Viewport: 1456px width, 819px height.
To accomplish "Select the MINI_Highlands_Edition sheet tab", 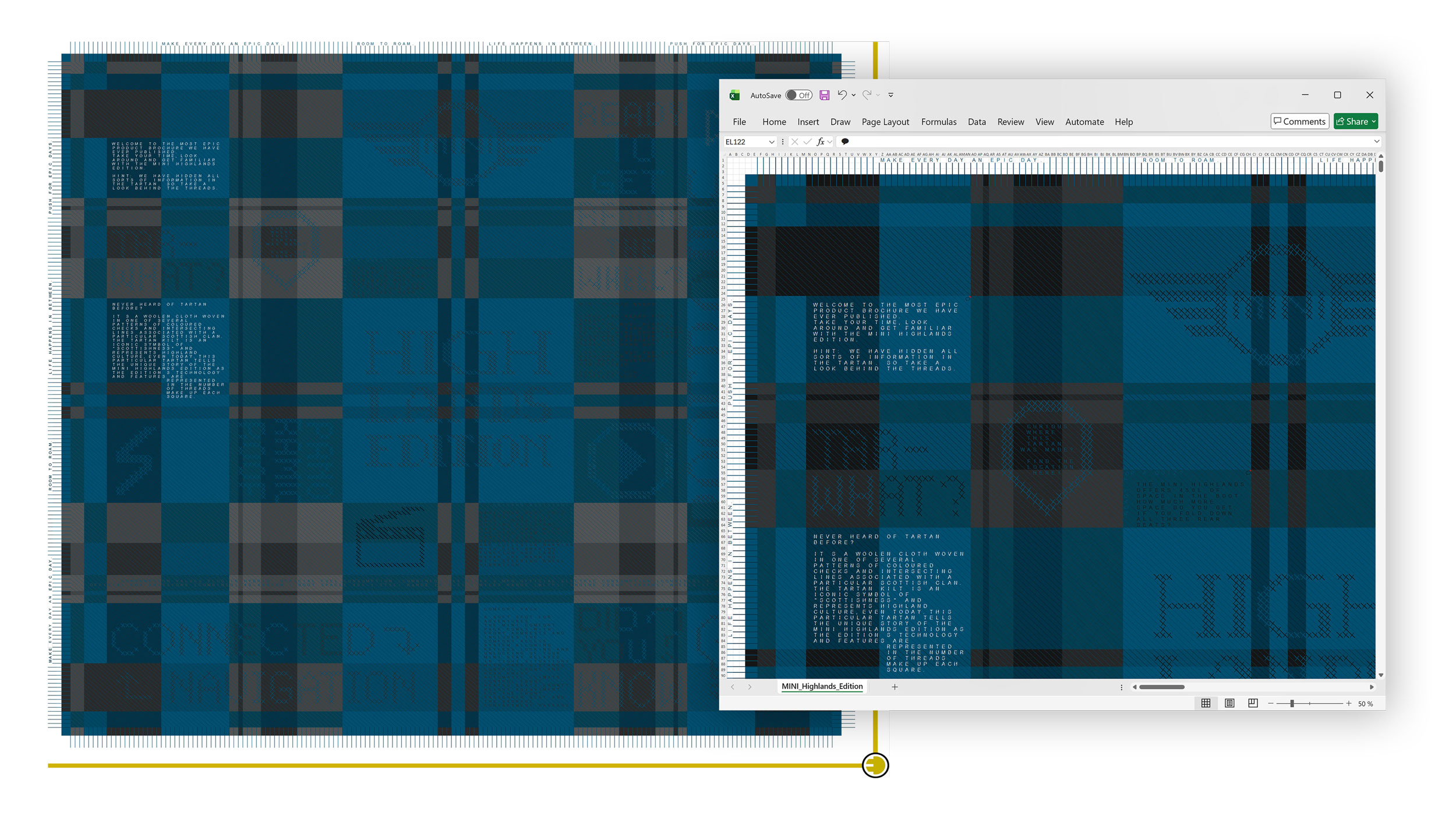I will pos(822,686).
